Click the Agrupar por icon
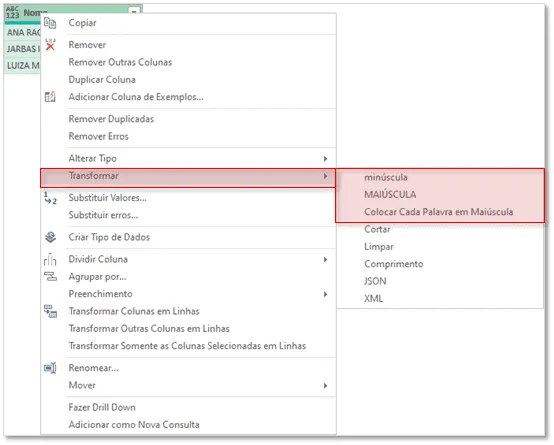Viewport: 554px width, 445px height. click(50, 276)
